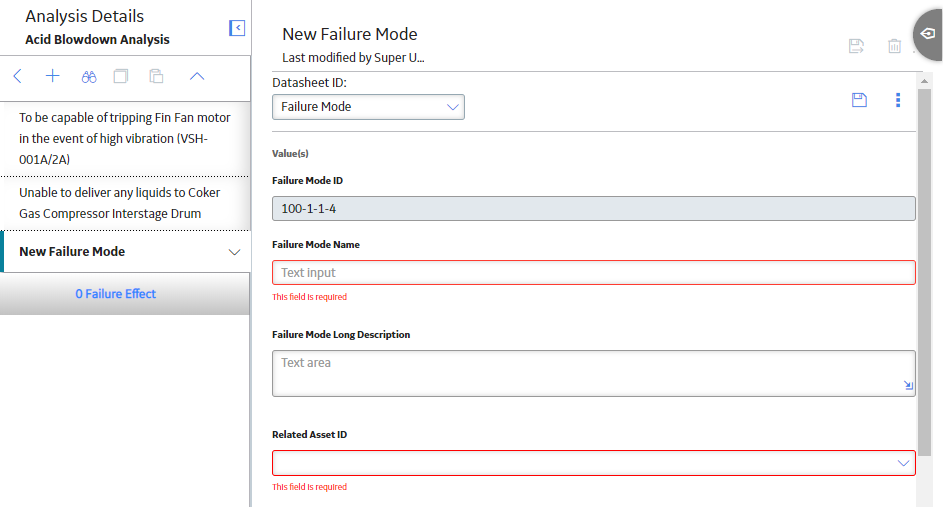Open the 0 Failure Effect link

[115, 293]
